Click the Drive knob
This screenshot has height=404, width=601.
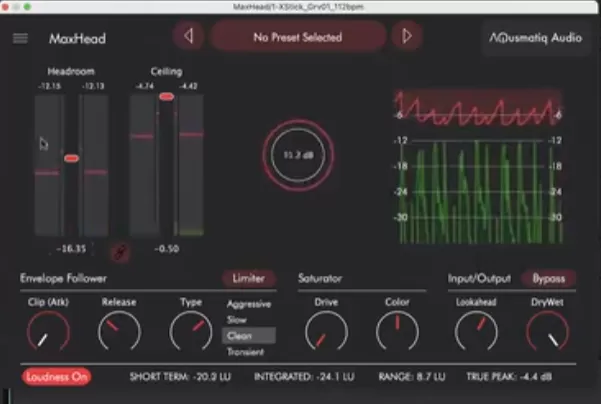click(326, 332)
